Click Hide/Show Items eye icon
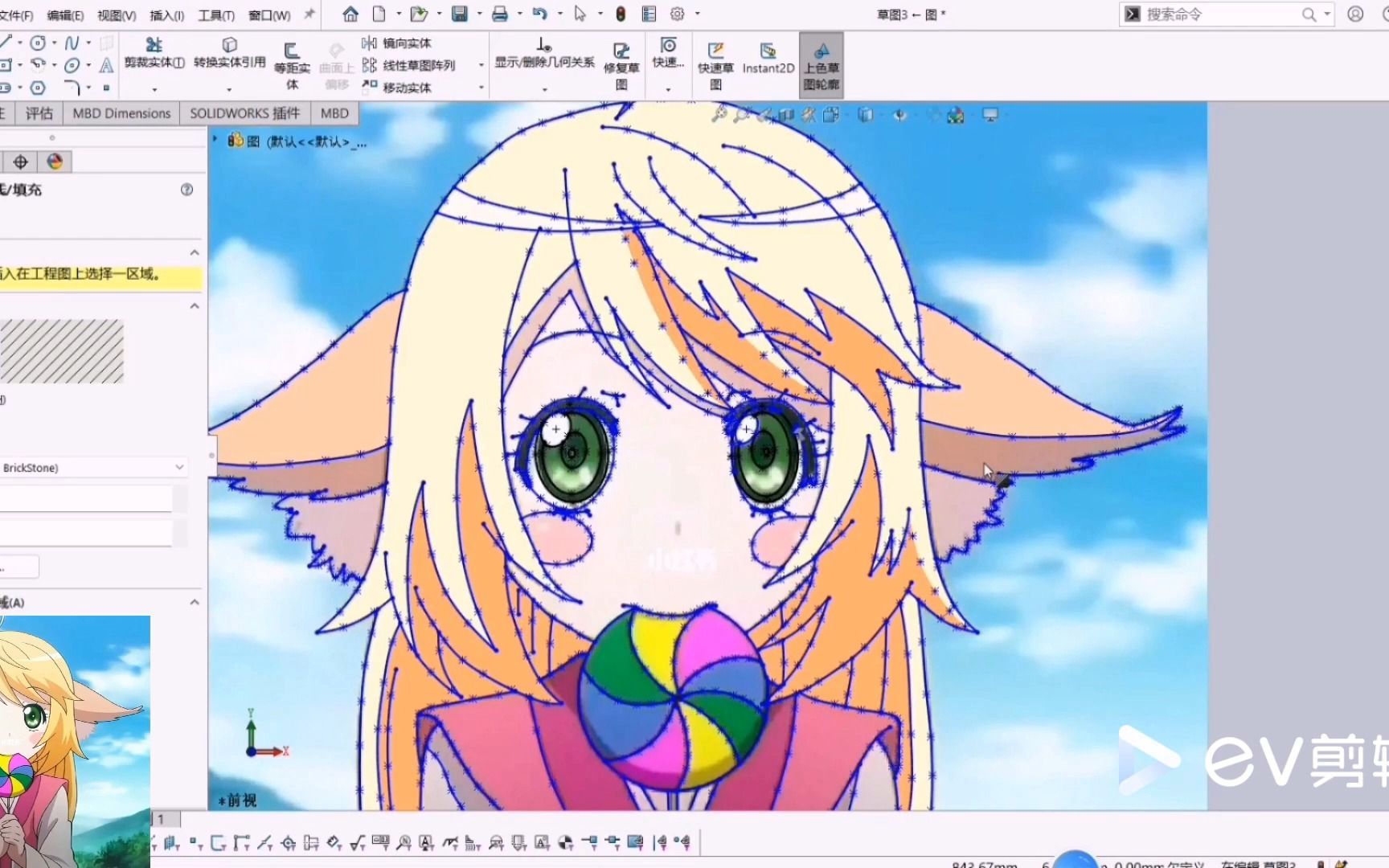Viewport: 1389px width, 868px height. click(x=899, y=115)
